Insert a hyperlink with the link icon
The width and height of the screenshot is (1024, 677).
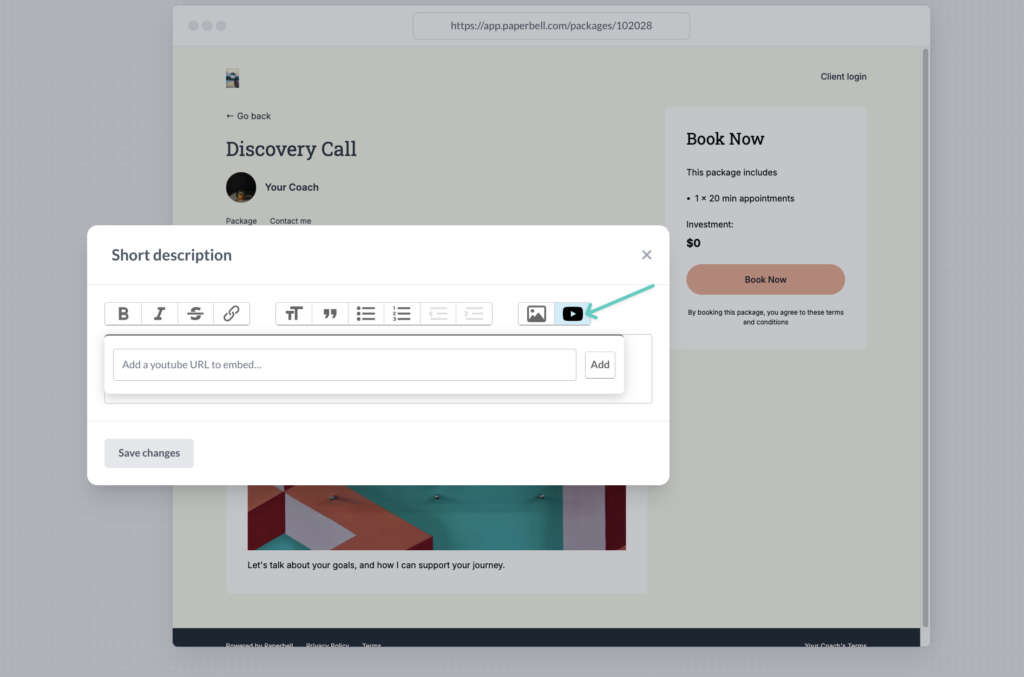pyautogui.click(x=231, y=314)
